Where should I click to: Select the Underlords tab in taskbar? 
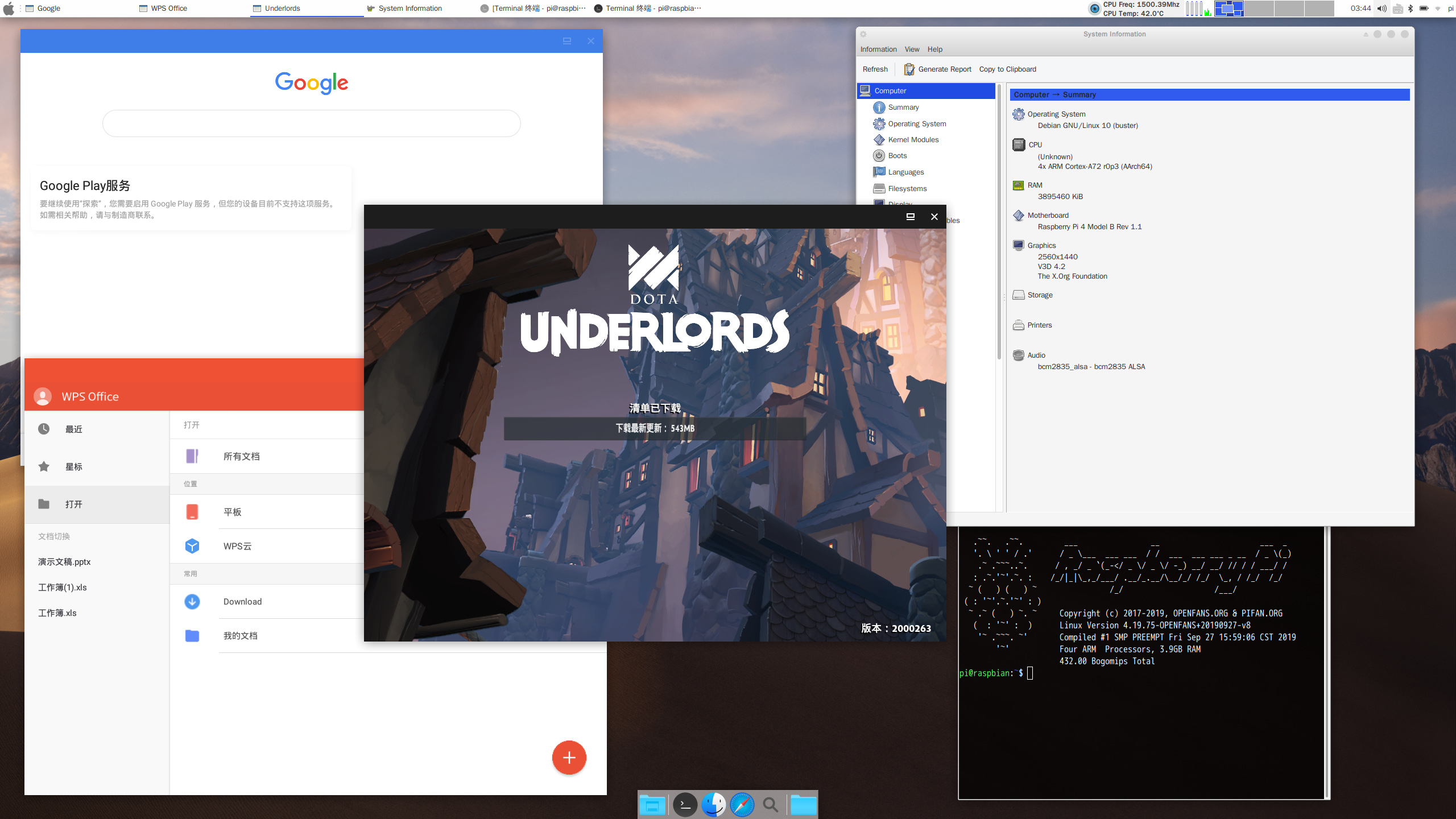click(x=282, y=8)
